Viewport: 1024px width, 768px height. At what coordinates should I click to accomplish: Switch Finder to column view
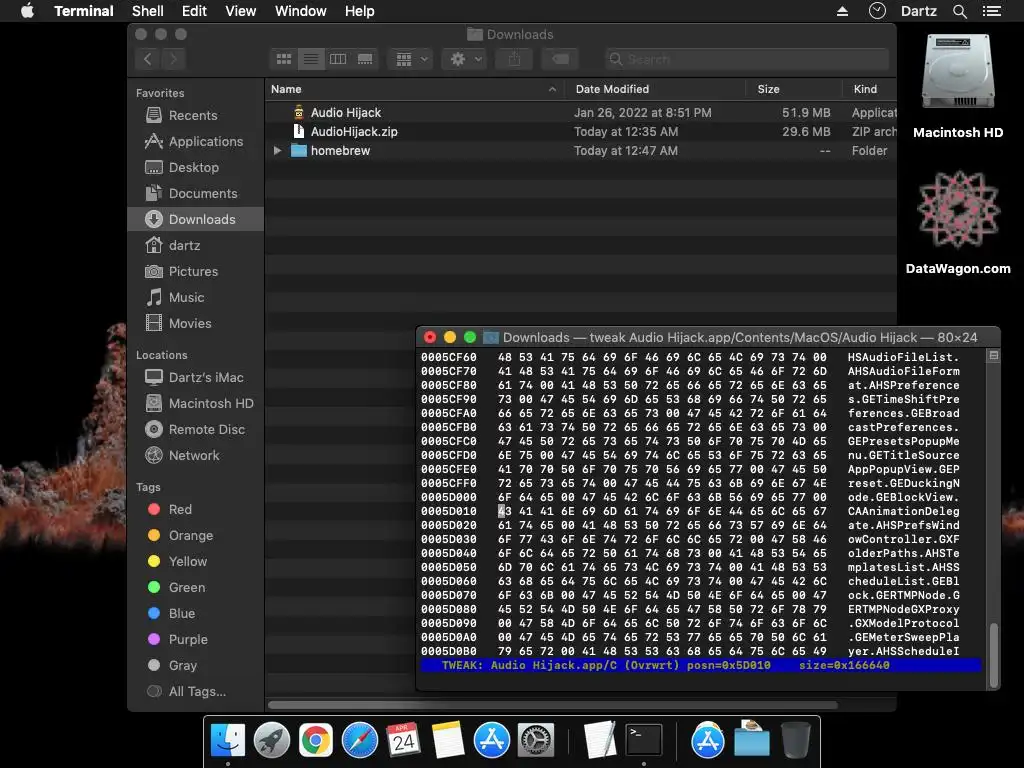click(x=338, y=59)
